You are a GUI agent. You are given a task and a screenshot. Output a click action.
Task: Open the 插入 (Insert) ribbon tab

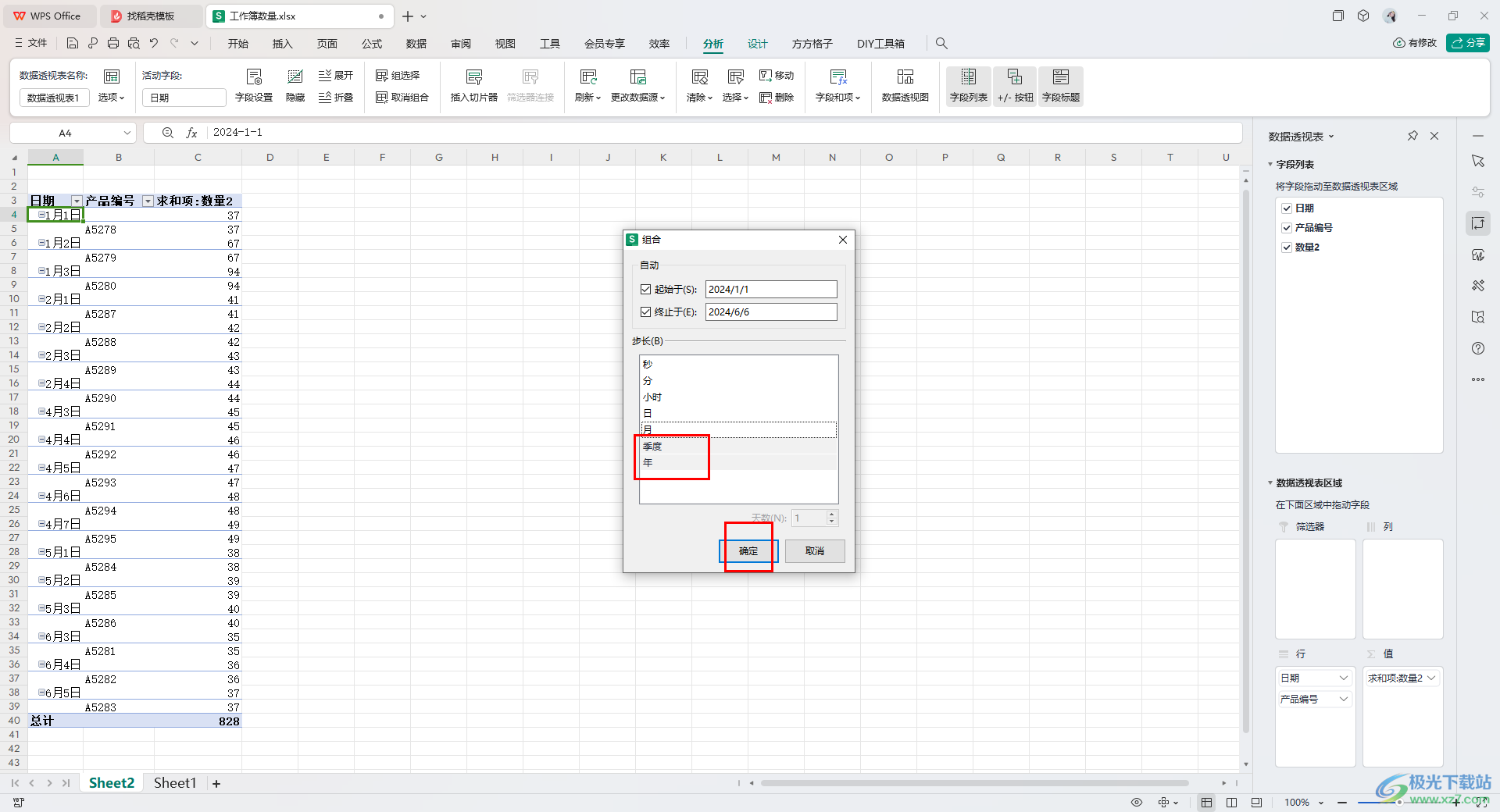point(282,44)
